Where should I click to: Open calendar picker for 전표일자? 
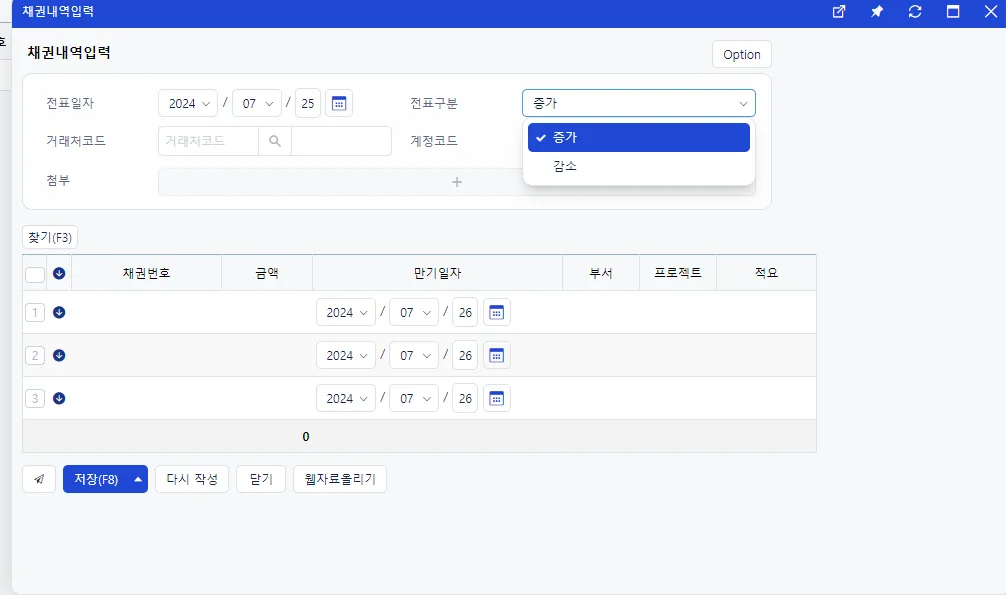pyautogui.click(x=339, y=103)
